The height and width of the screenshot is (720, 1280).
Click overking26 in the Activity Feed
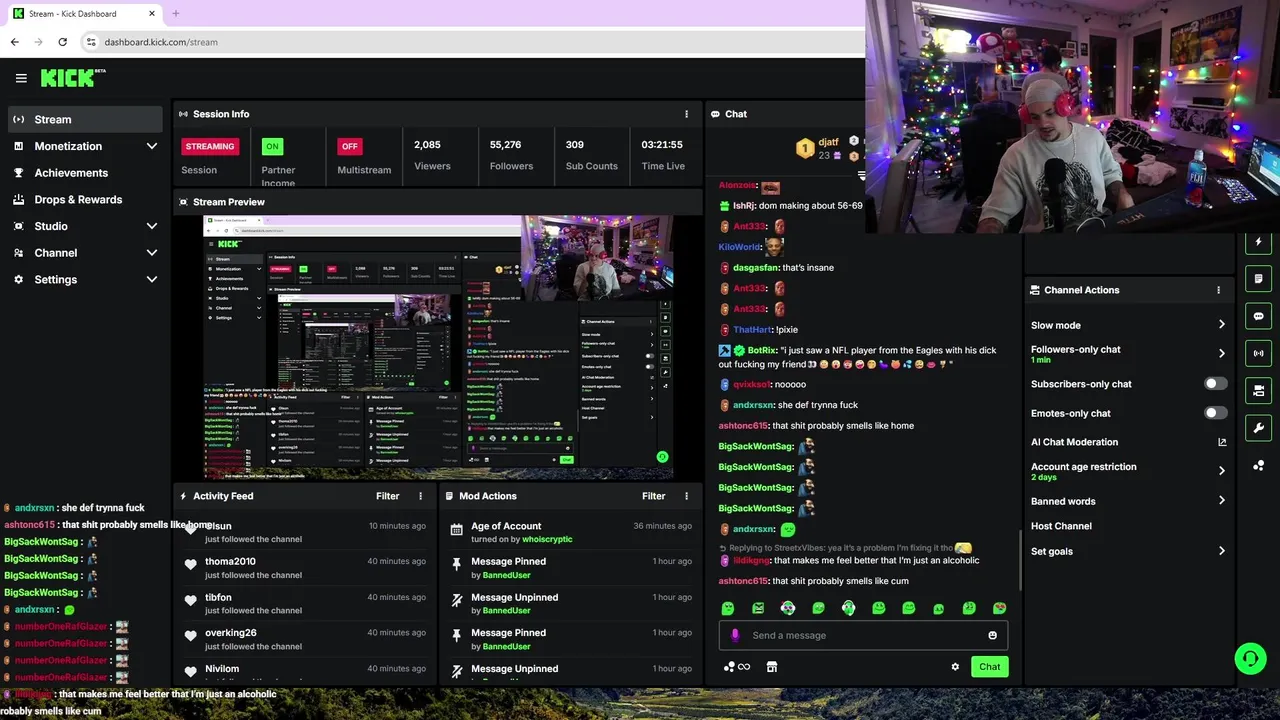pos(231,633)
